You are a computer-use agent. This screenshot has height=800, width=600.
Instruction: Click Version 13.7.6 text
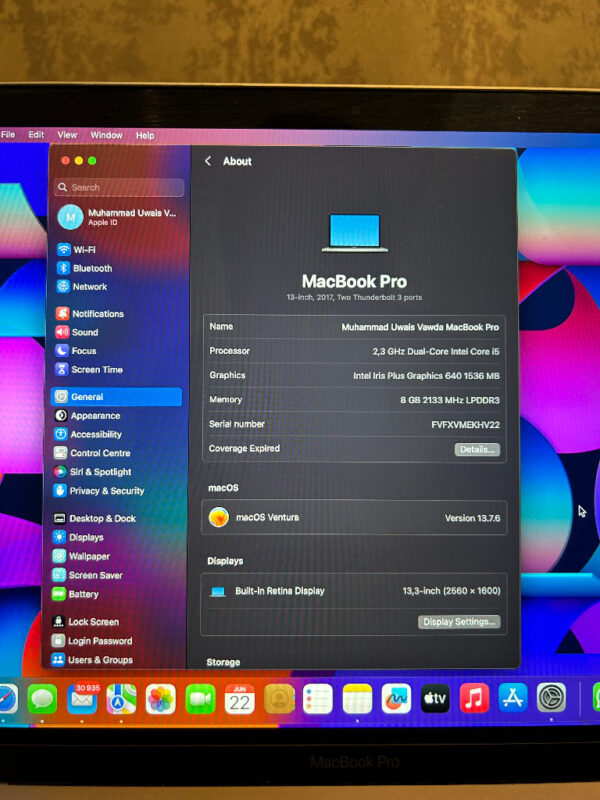click(x=472, y=518)
